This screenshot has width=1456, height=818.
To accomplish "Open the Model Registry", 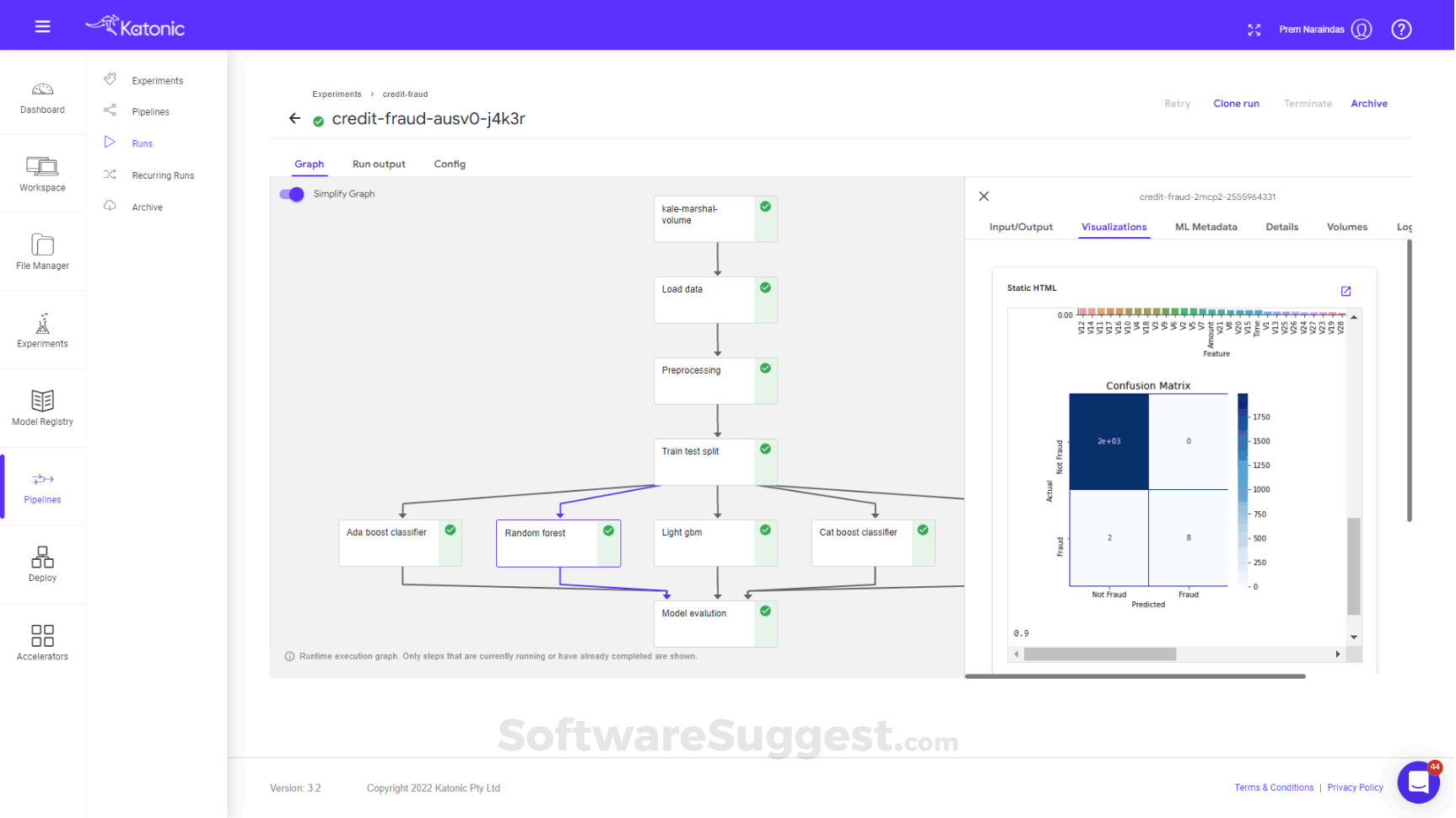I will pos(42,407).
